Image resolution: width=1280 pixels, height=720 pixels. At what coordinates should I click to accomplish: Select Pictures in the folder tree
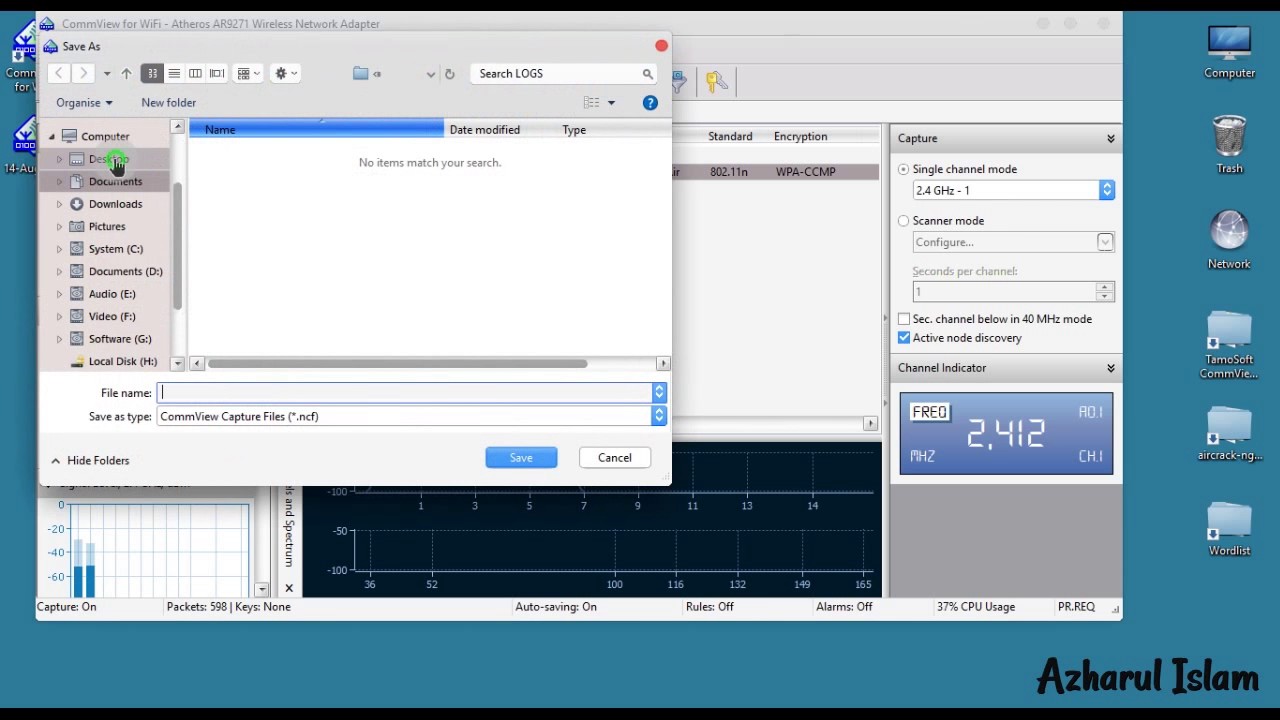[x=105, y=226]
